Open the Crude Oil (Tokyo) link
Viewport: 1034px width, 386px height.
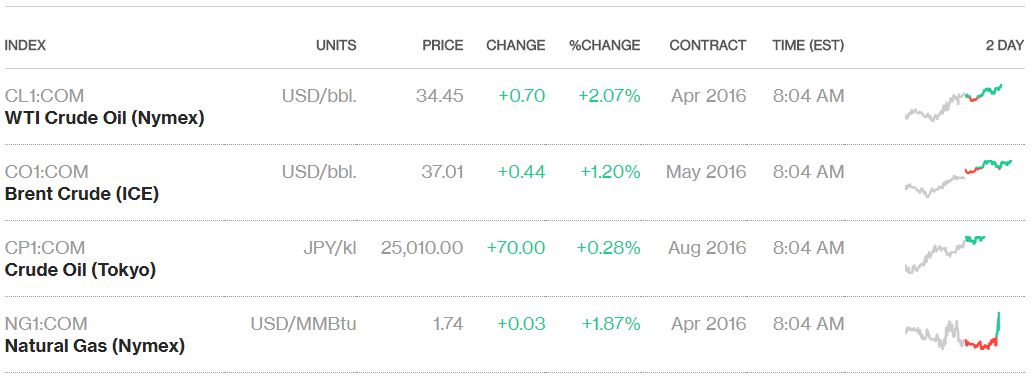point(80,271)
